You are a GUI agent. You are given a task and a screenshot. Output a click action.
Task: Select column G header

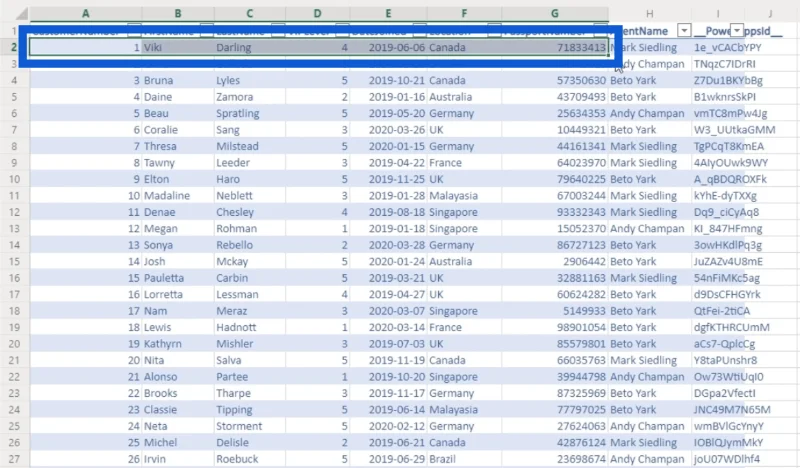(555, 14)
